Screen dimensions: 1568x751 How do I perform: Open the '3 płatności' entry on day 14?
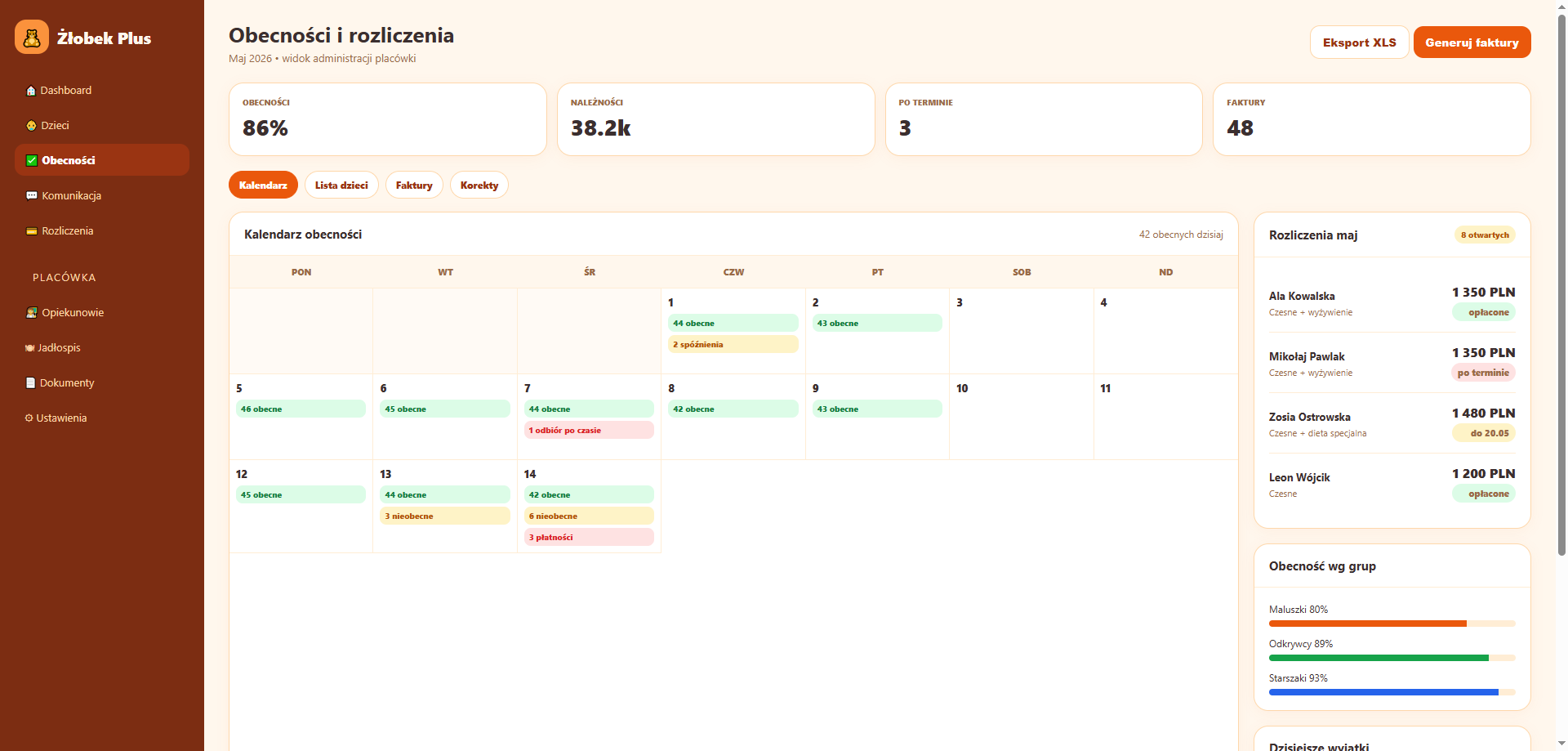(x=589, y=537)
